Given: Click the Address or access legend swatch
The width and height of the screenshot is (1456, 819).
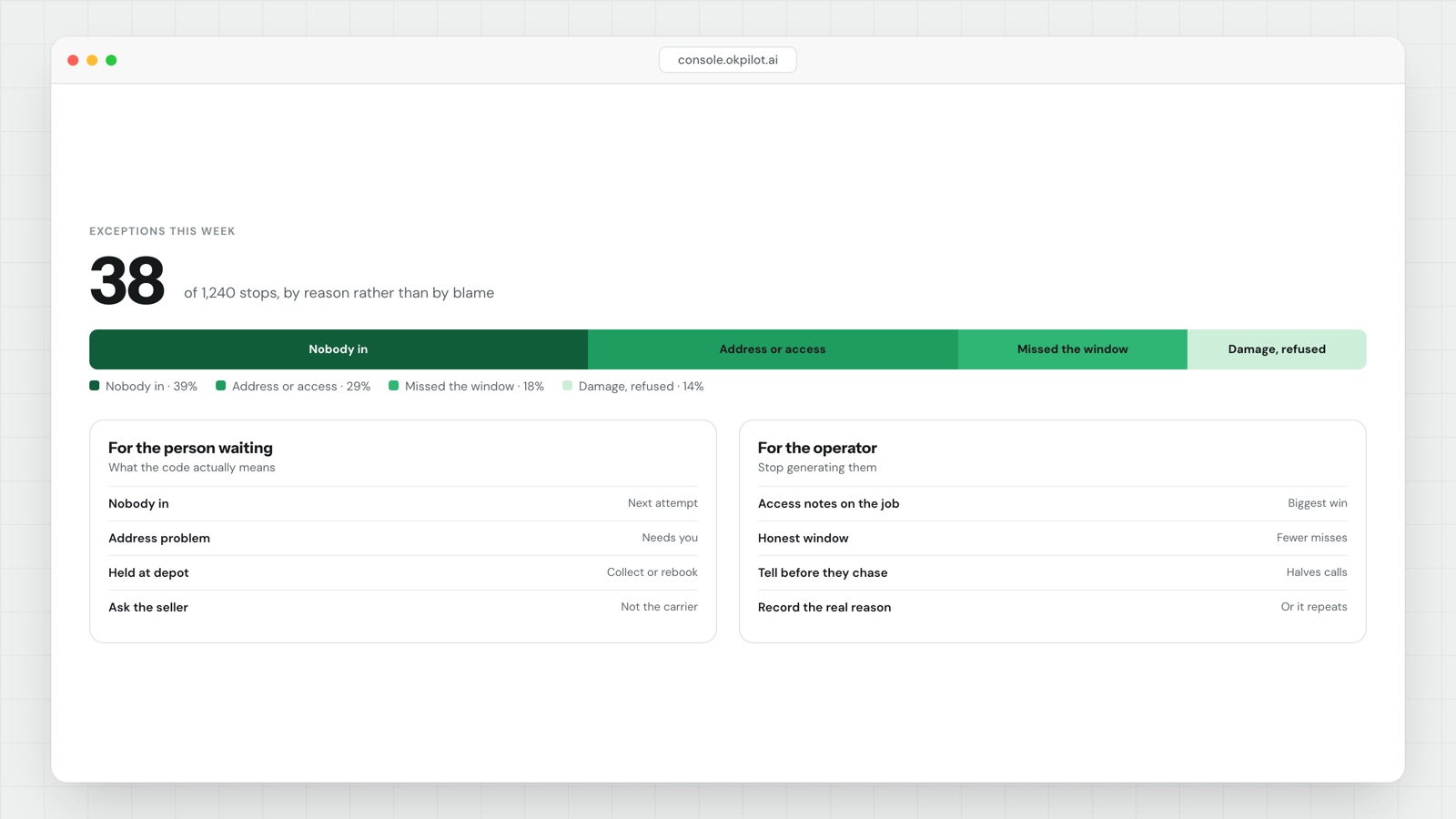Looking at the screenshot, I should point(221,386).
